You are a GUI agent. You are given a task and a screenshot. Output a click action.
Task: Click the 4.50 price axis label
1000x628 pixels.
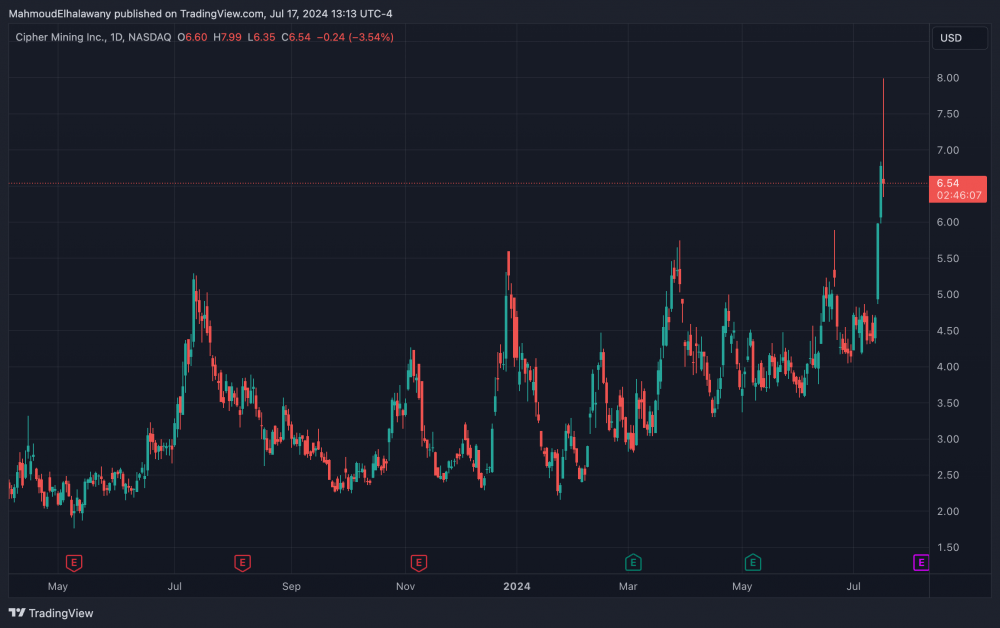[x=948, y=331]
